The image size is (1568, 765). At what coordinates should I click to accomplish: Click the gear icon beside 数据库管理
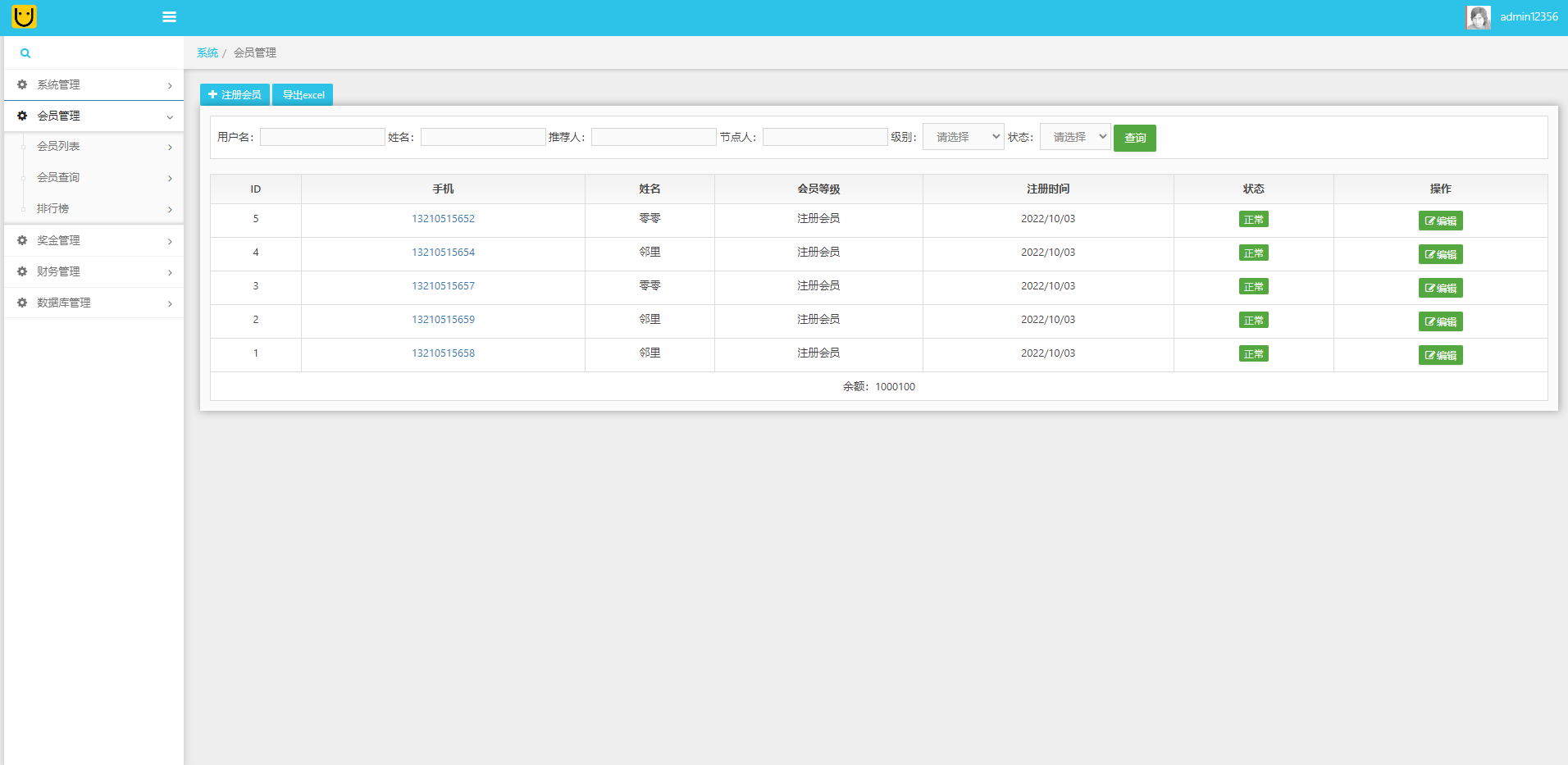coord(22,303)
